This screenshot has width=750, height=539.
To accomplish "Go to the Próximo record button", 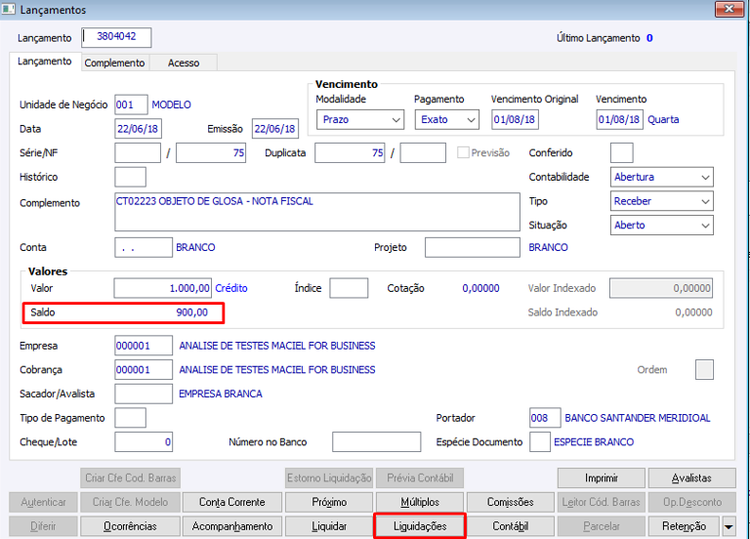I will click(x=329, y=502).
